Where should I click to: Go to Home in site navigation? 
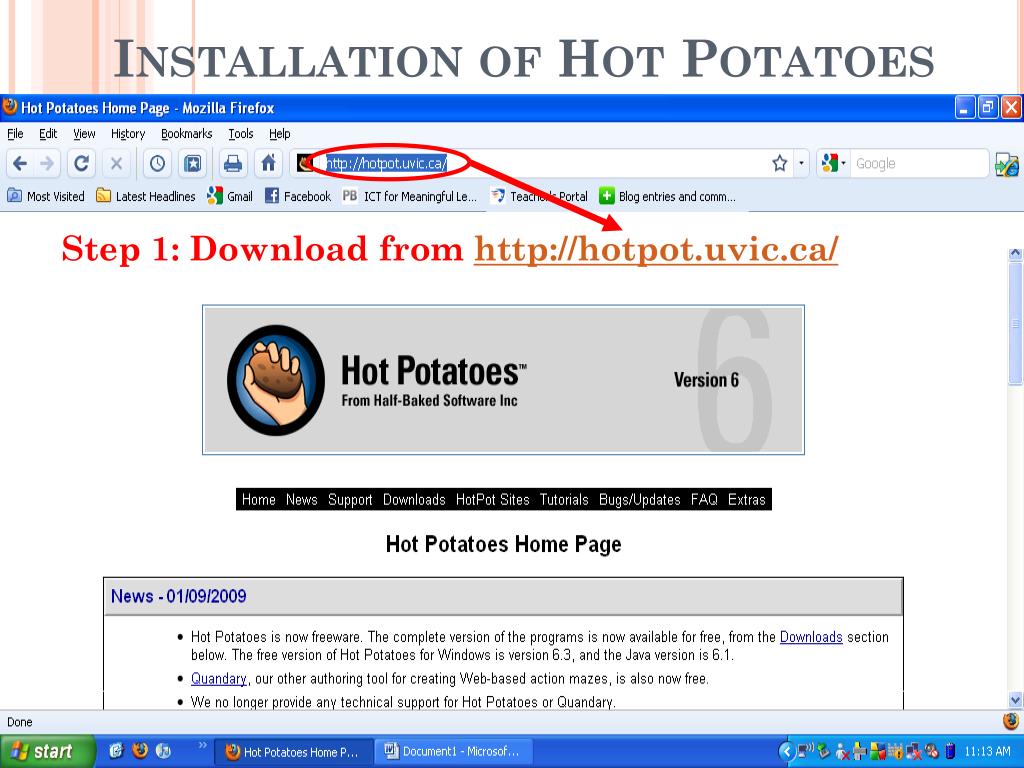click(x=259, y=500)
